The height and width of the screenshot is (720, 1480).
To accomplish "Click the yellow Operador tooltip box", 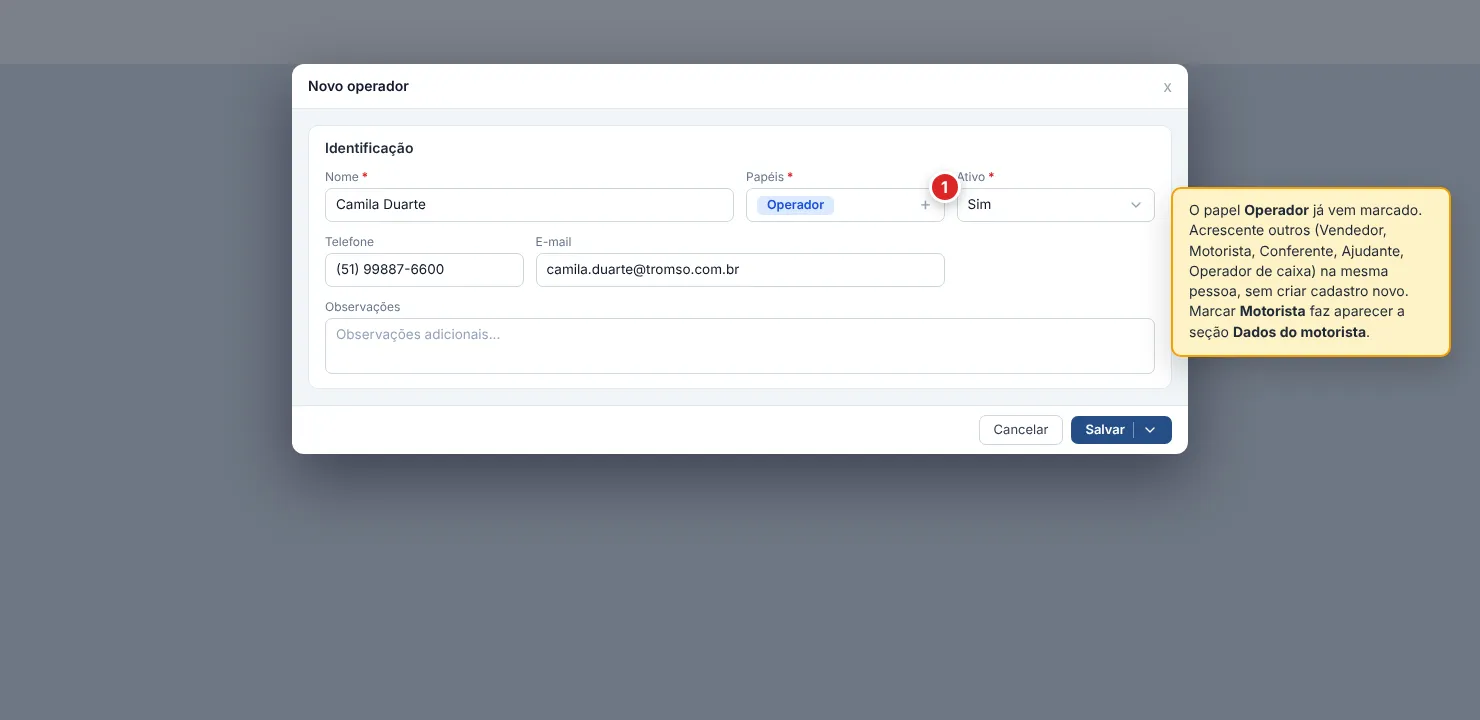I will tap(1311, 272).
